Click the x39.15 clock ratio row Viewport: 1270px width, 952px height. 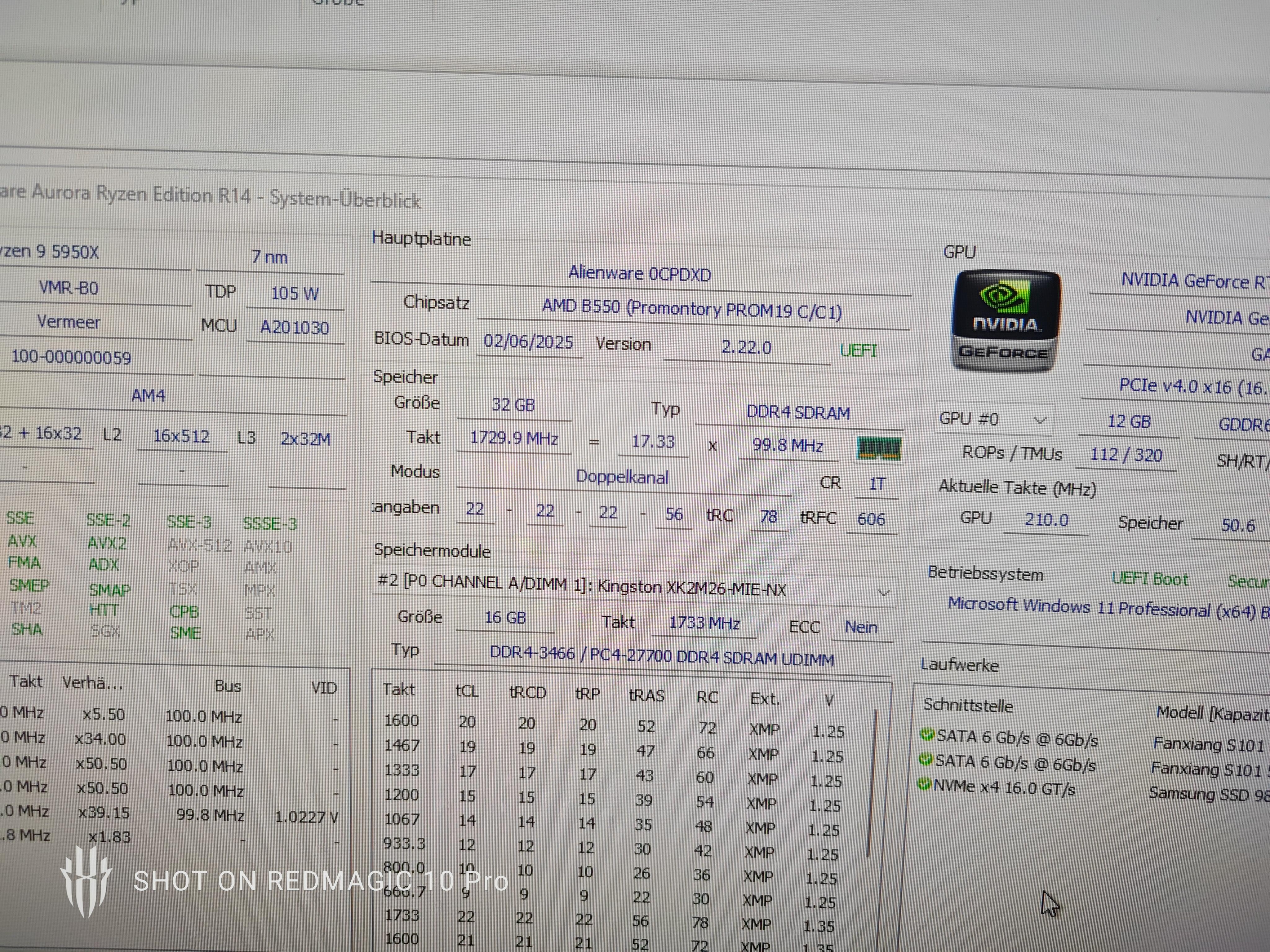[x=103, y=813]
